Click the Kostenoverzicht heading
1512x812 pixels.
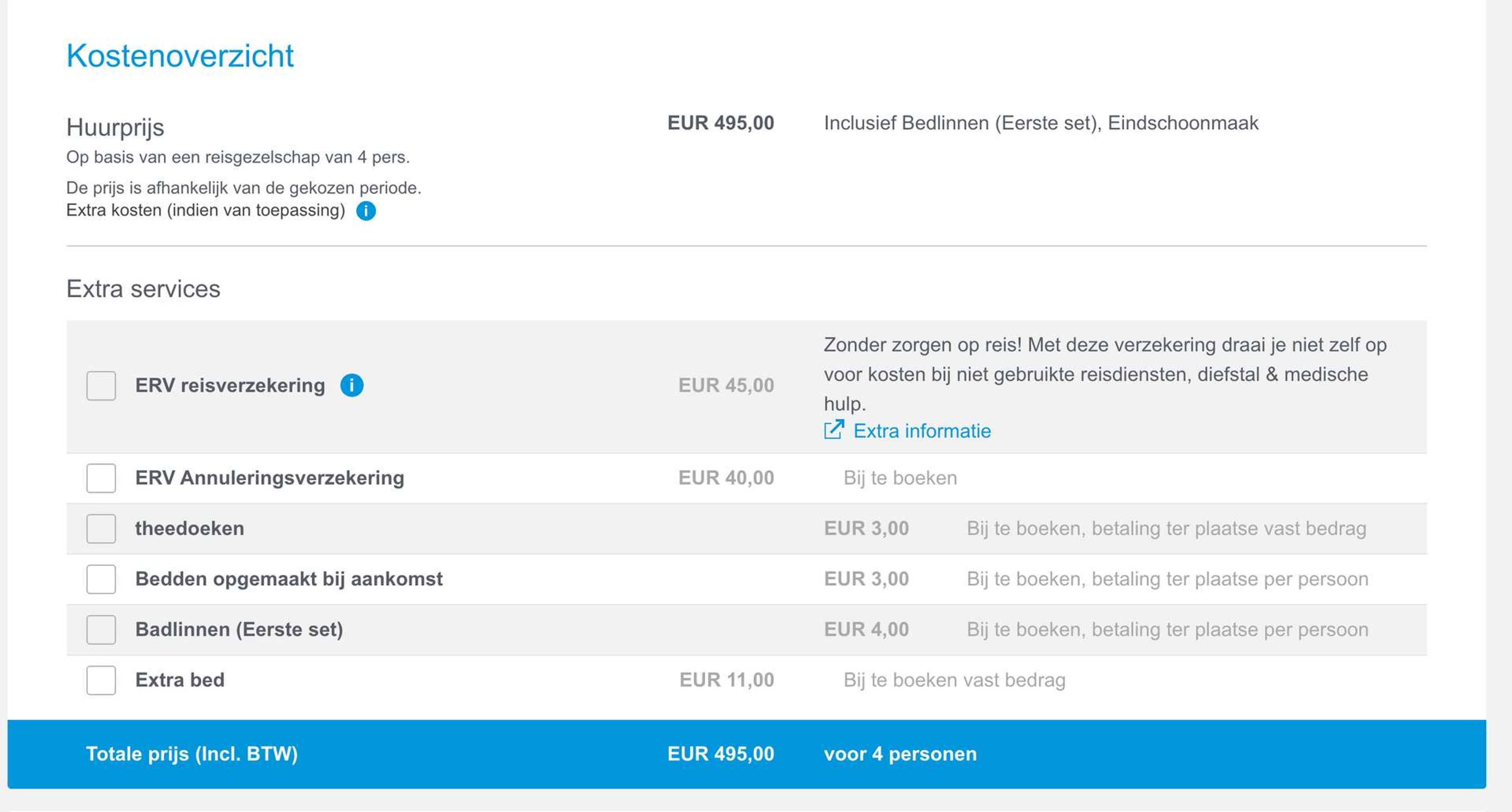[180, 56]
